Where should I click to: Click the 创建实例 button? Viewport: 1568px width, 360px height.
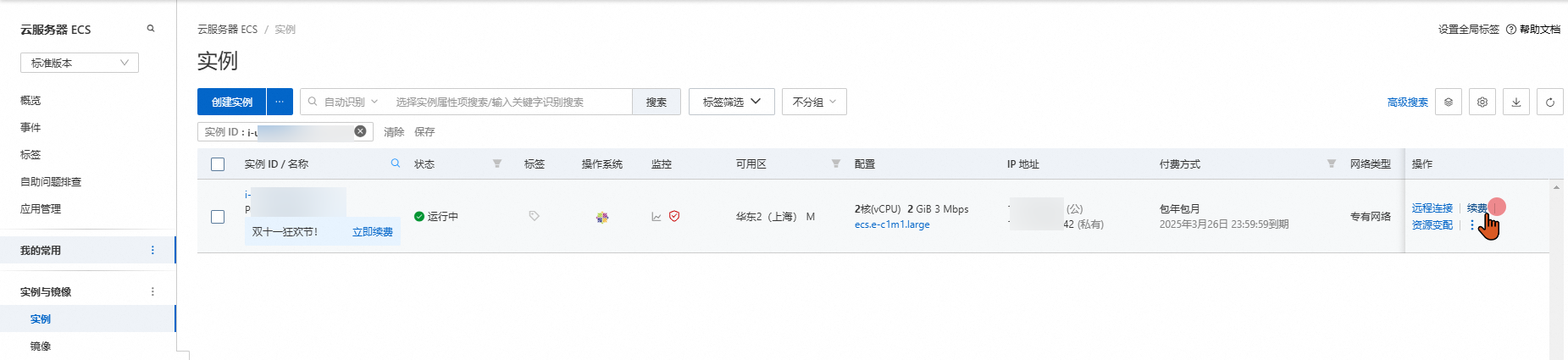click(x=231, y=102)
